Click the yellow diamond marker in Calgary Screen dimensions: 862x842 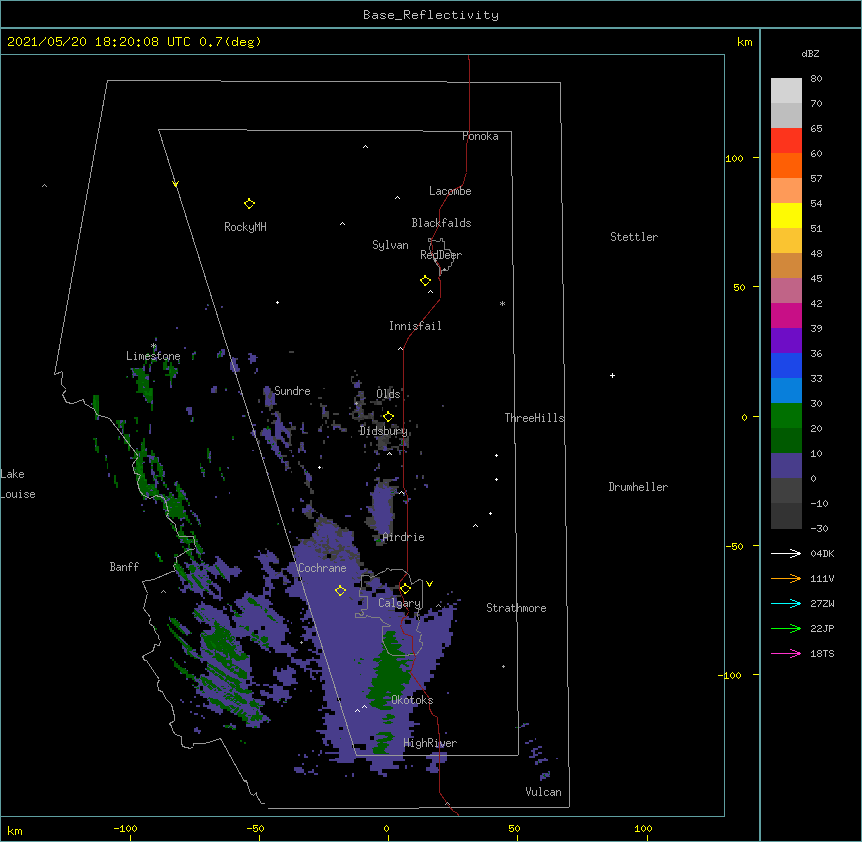[x=405, y=589]
